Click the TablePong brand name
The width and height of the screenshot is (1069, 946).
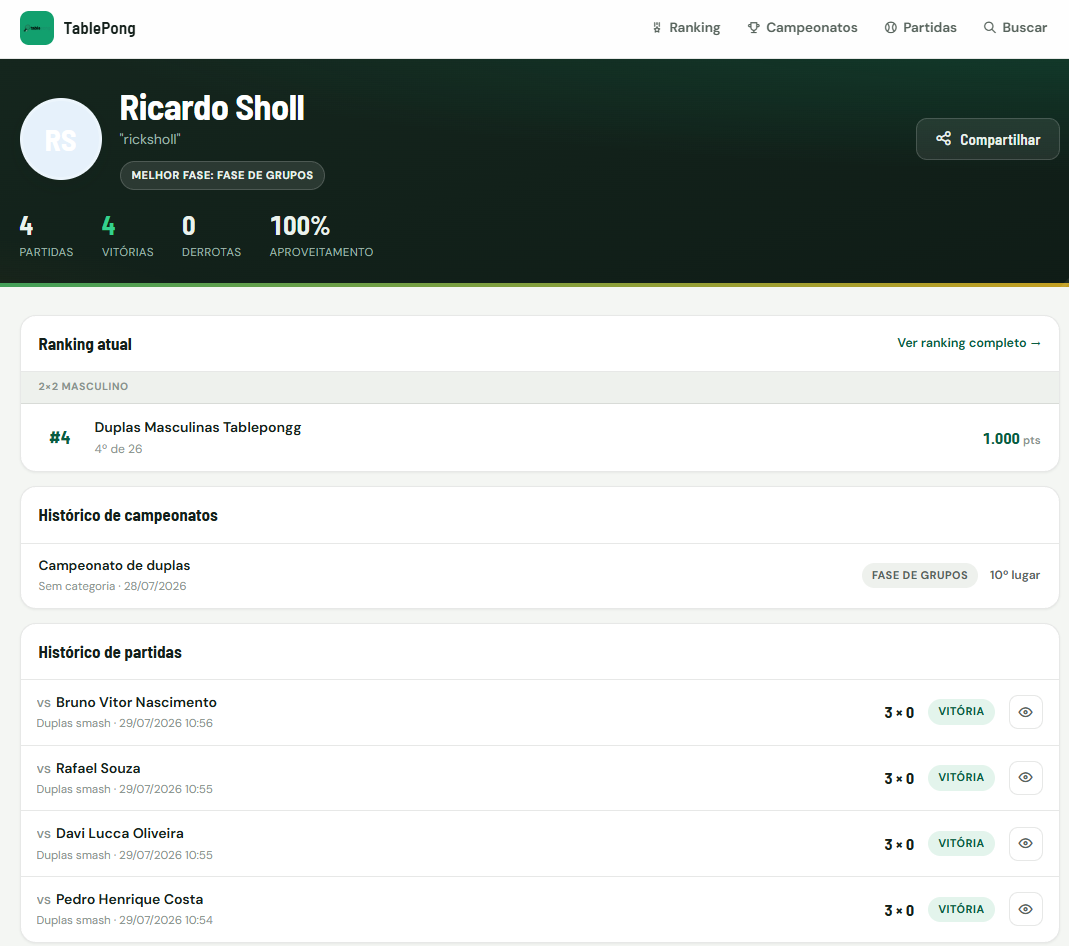pyautogui.click(x=100, y=29)
